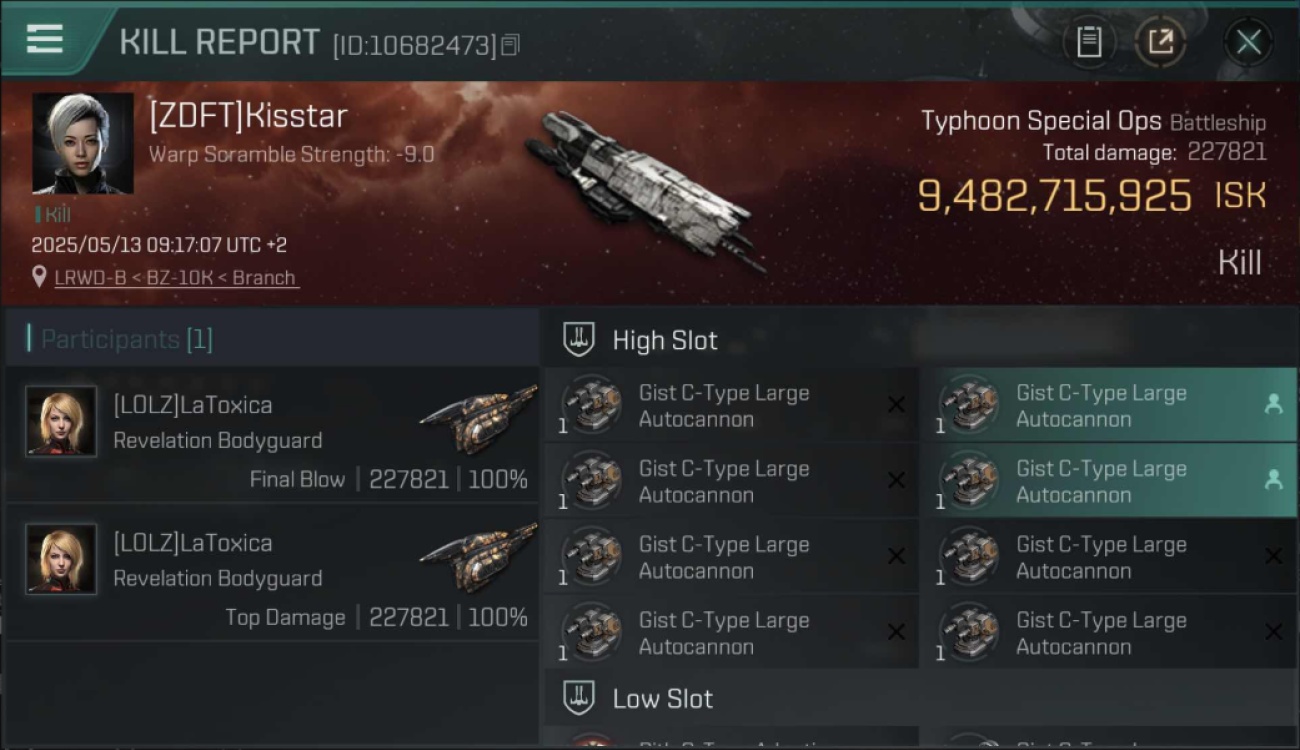Image resolution: width=1300 pixels, height=750 pixels.
Task: Select first highlighted Gist C-Type Autocannon
Action: coord(1108,405)
